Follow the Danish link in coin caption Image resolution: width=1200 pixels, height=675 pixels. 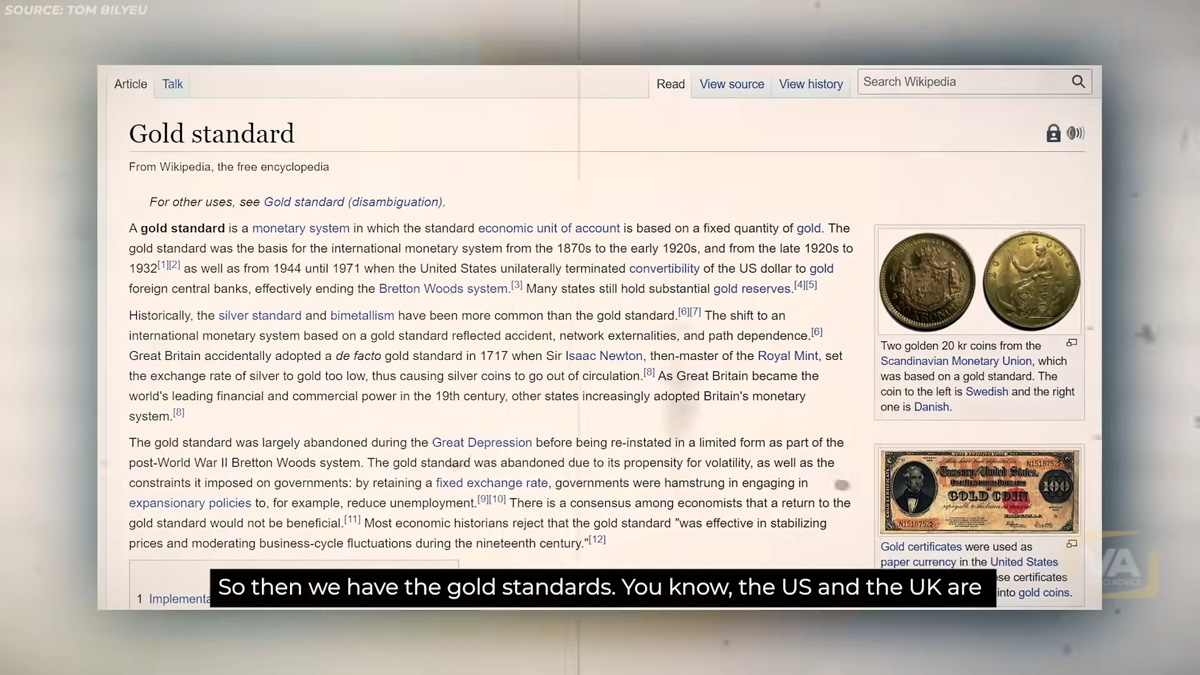tap(931, 407)
